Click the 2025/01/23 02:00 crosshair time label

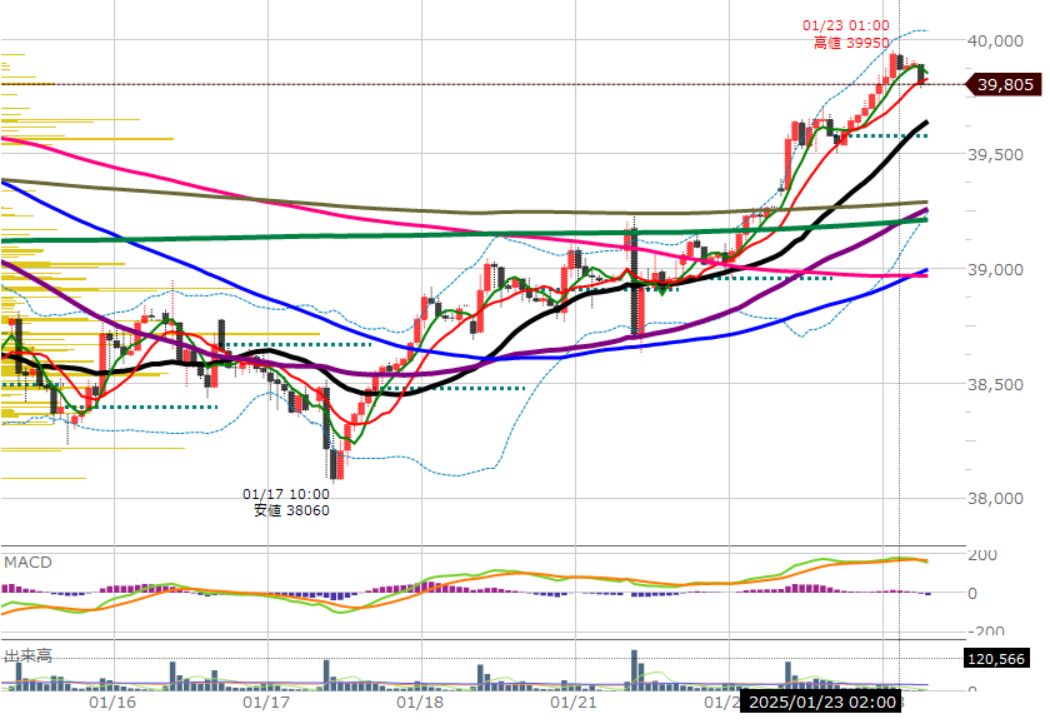[x=822, y=702]
